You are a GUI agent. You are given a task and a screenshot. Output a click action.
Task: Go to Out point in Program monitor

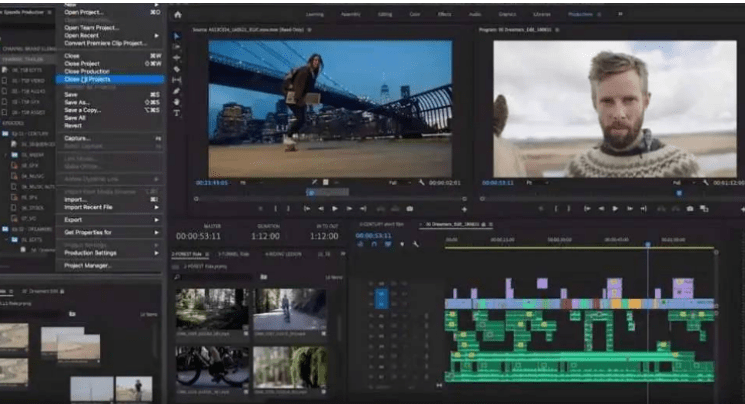pyautogui.click(x=644, y=209)
